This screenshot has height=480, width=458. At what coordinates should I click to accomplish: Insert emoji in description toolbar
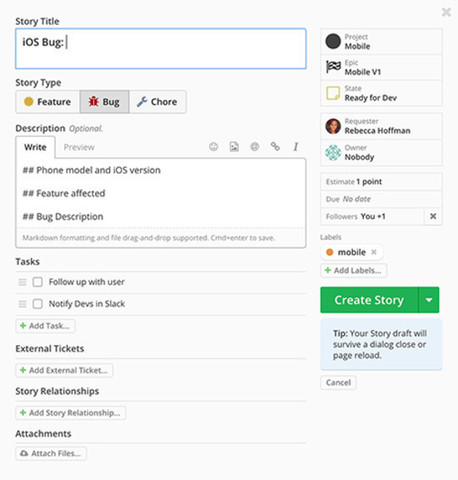tap(213, 147)
